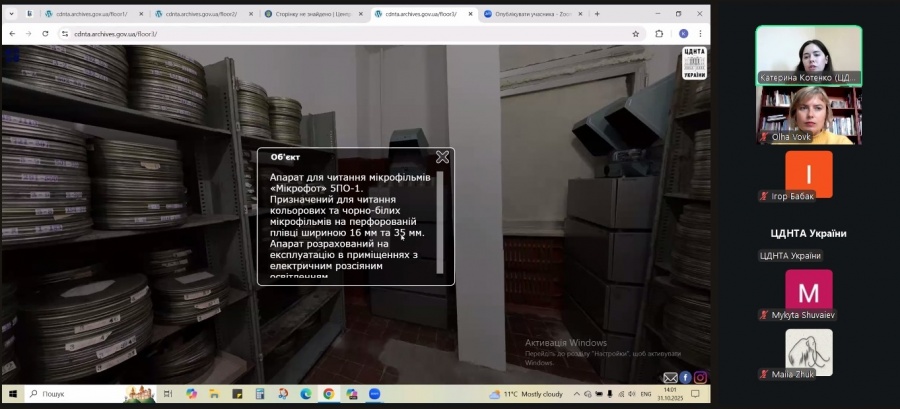
Task: Expand the tab search dropdown arrow
Action: click(11, 14)
